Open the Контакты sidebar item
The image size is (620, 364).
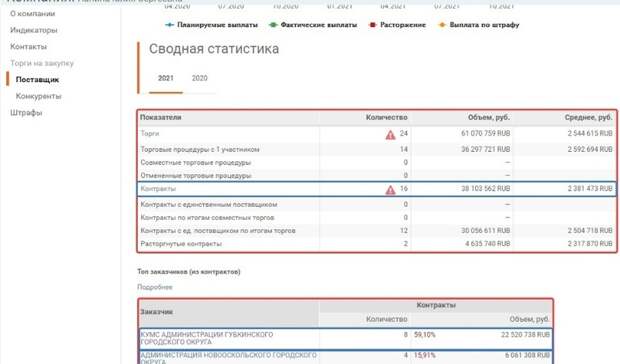pyautogui.click(x=28, y=47)
